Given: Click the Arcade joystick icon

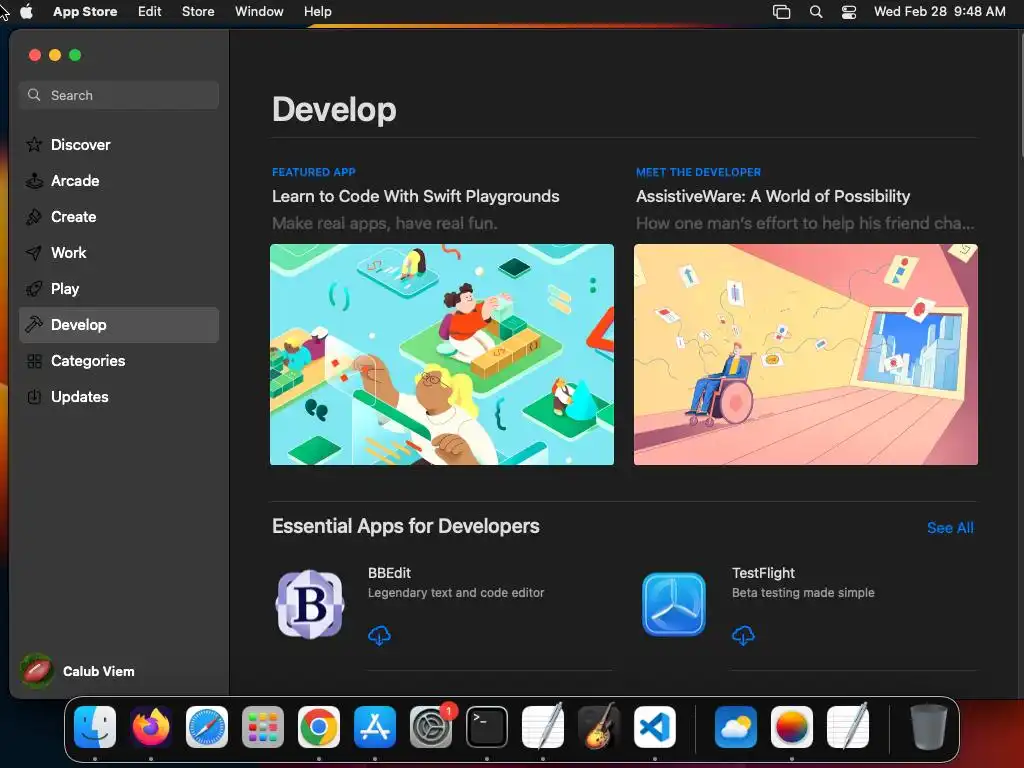Looking at the screenshot, I should (34, 181).
